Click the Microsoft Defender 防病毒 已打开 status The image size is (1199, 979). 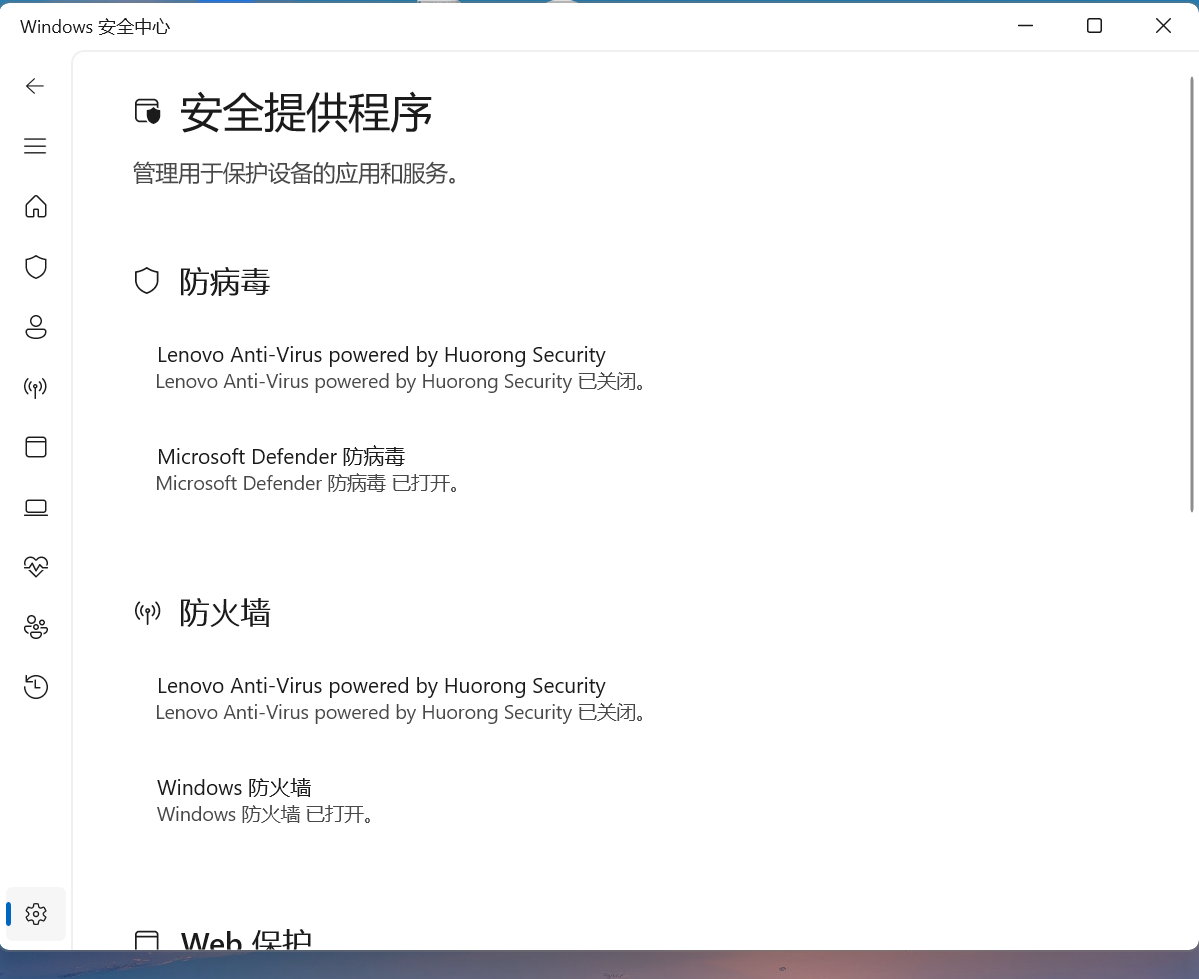pos(307,483)
